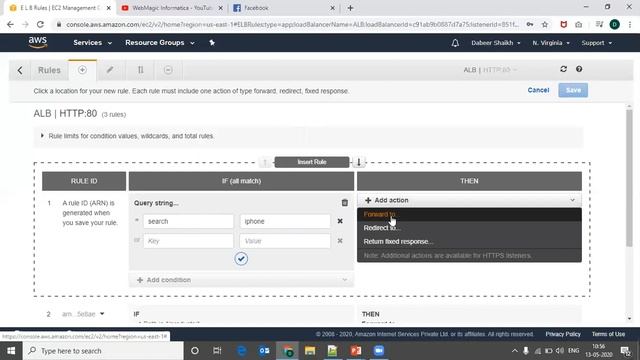This screenshot has height=360, width=640.
Task: Expand the Add action dropdown
Action: pyautogui.click(x=469, y=200)
